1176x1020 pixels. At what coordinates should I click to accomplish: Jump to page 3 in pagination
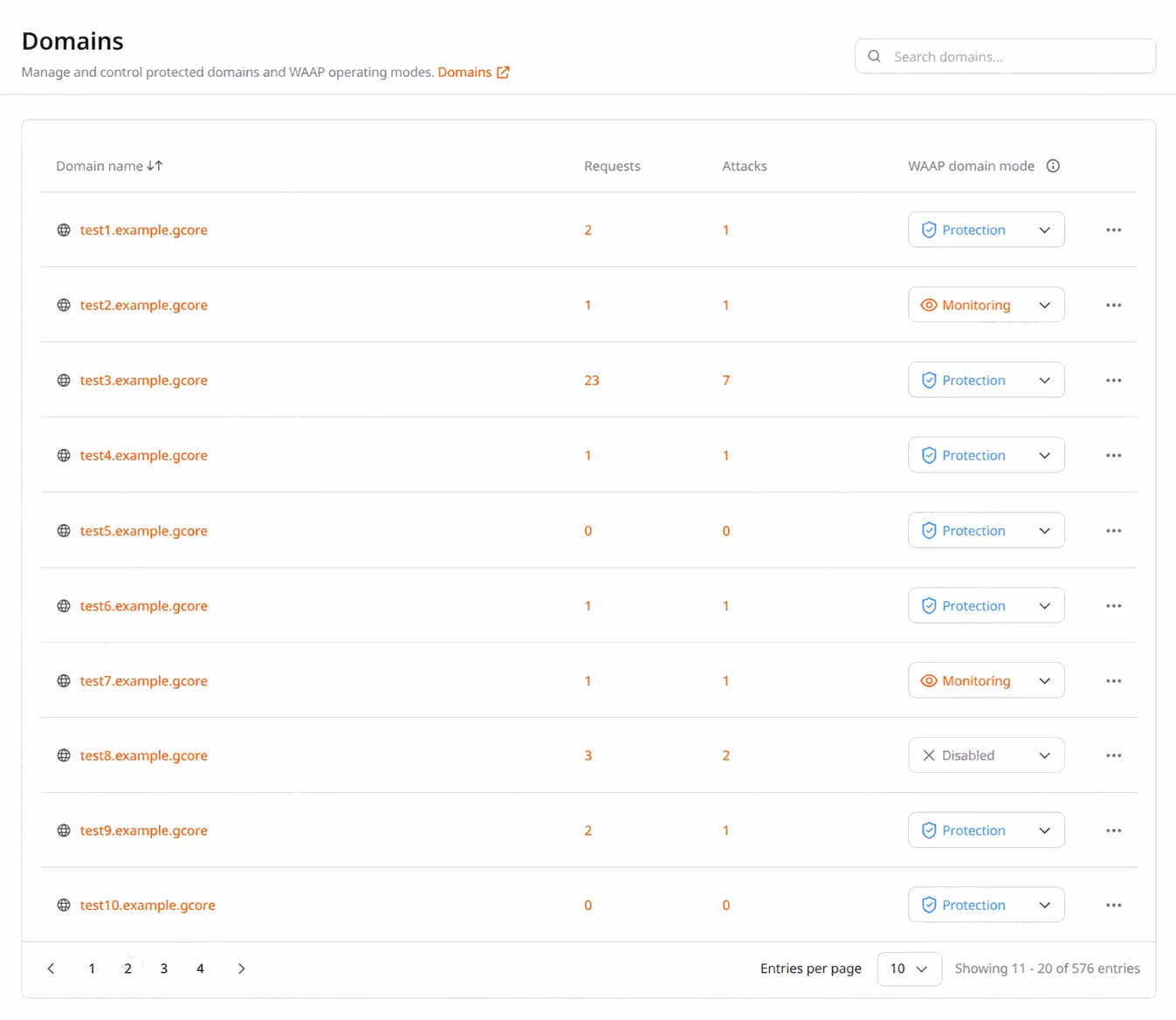[x=164, y=968]
